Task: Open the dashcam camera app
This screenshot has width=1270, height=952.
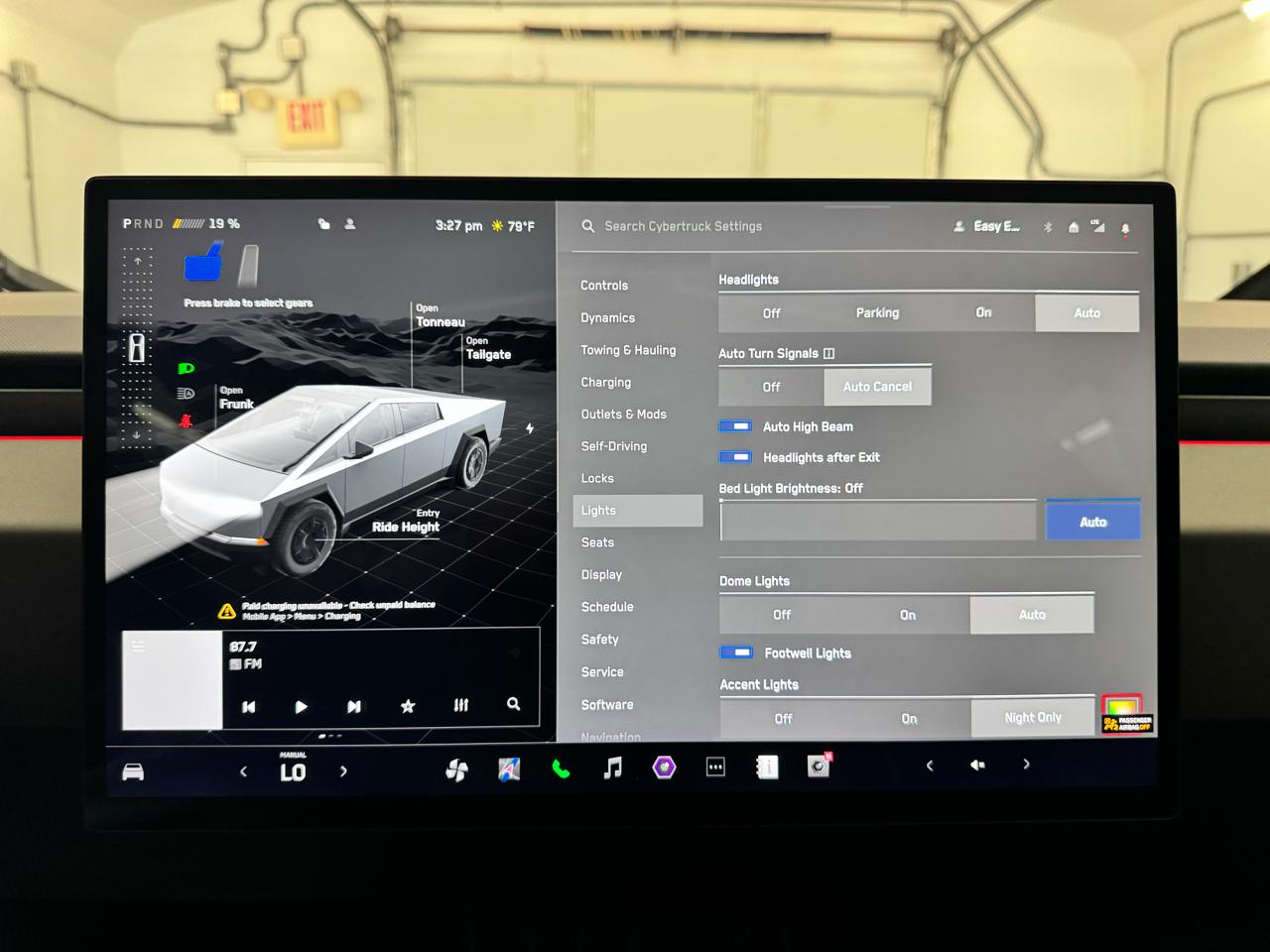Action: point(819,766)
